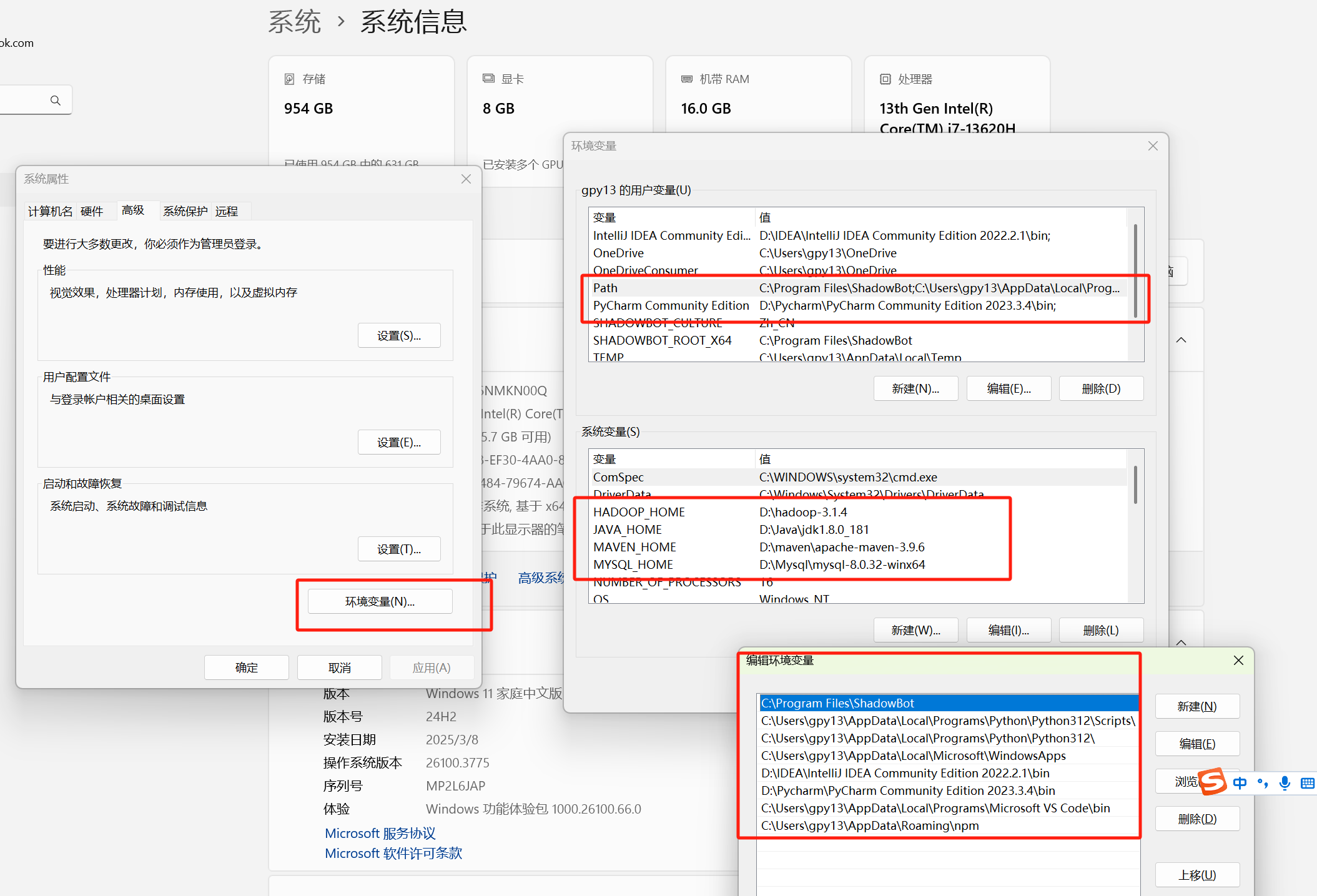Open the Microsoft 服务协议 link
The image size is (1317, 896).
380,833
